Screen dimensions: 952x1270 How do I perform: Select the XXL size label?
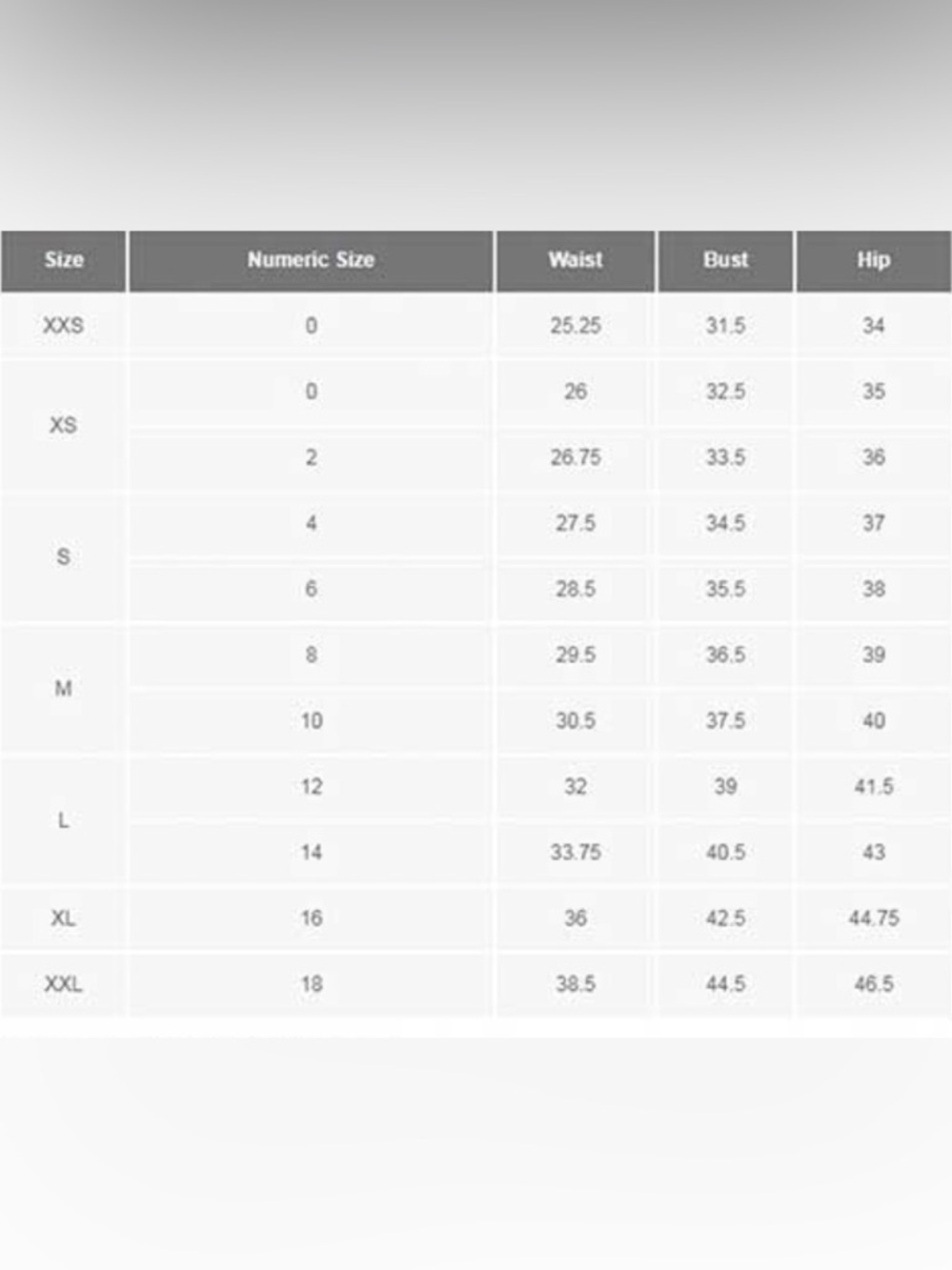(x=63, y=984)
